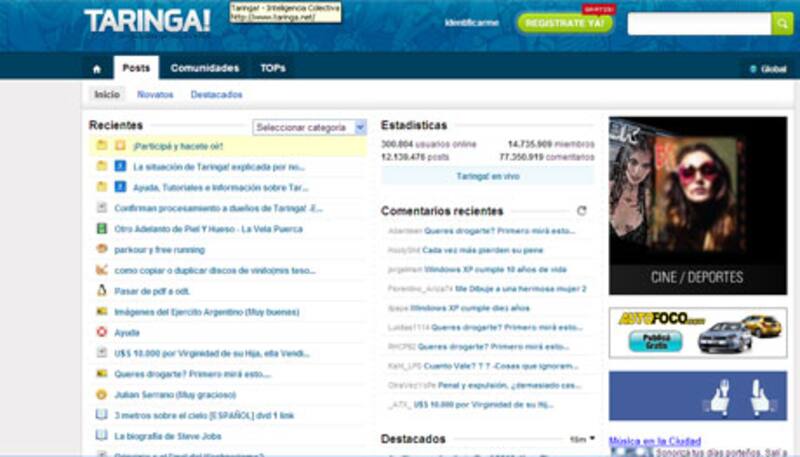Switch to the Posts tab
Viewport: 800px width, 457px height.
tap(136, 68)
